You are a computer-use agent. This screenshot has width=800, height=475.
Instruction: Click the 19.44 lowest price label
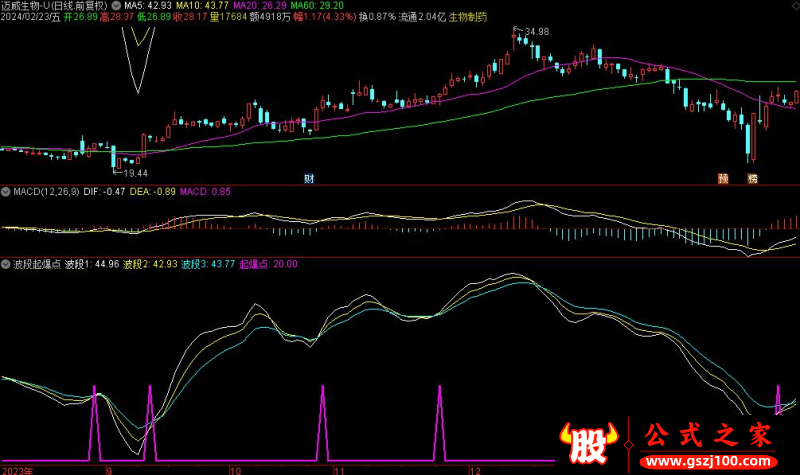[x=135, y=173]
